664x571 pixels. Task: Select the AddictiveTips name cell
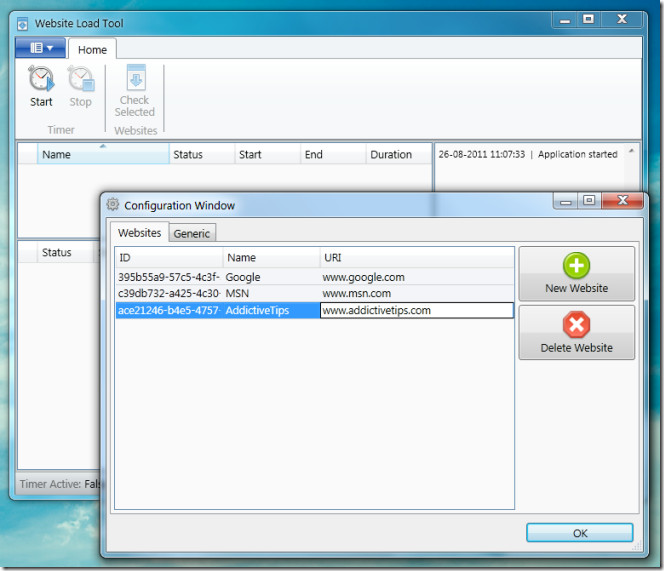point(271,310)
